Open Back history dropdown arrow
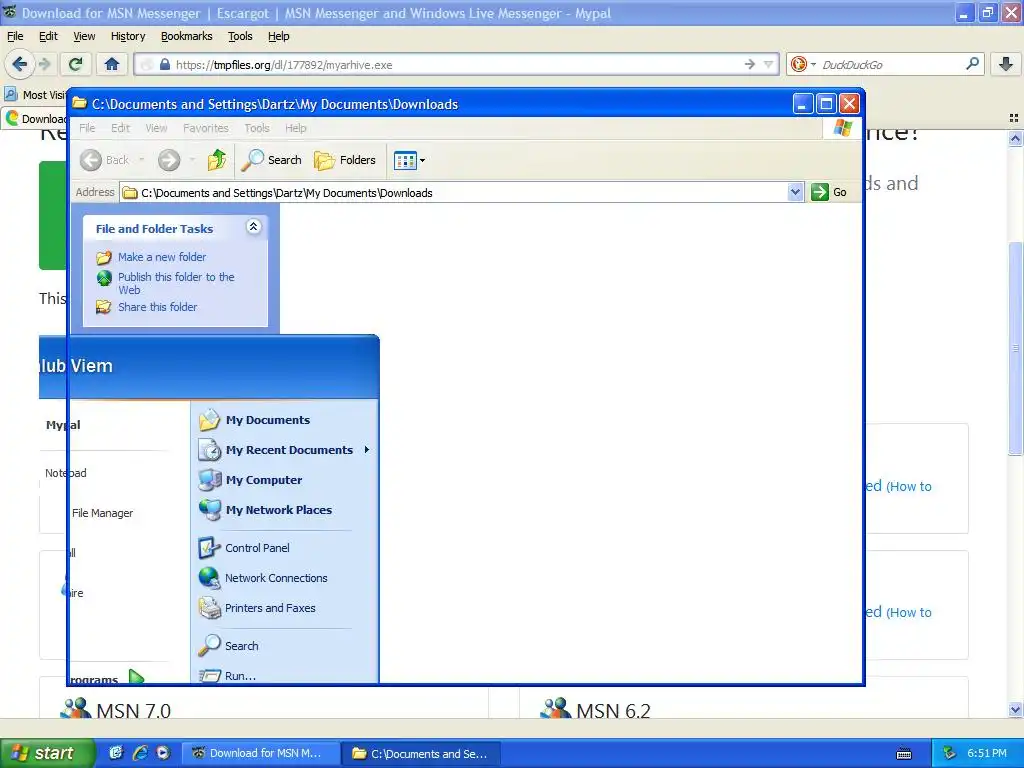 tap(142, 160)
